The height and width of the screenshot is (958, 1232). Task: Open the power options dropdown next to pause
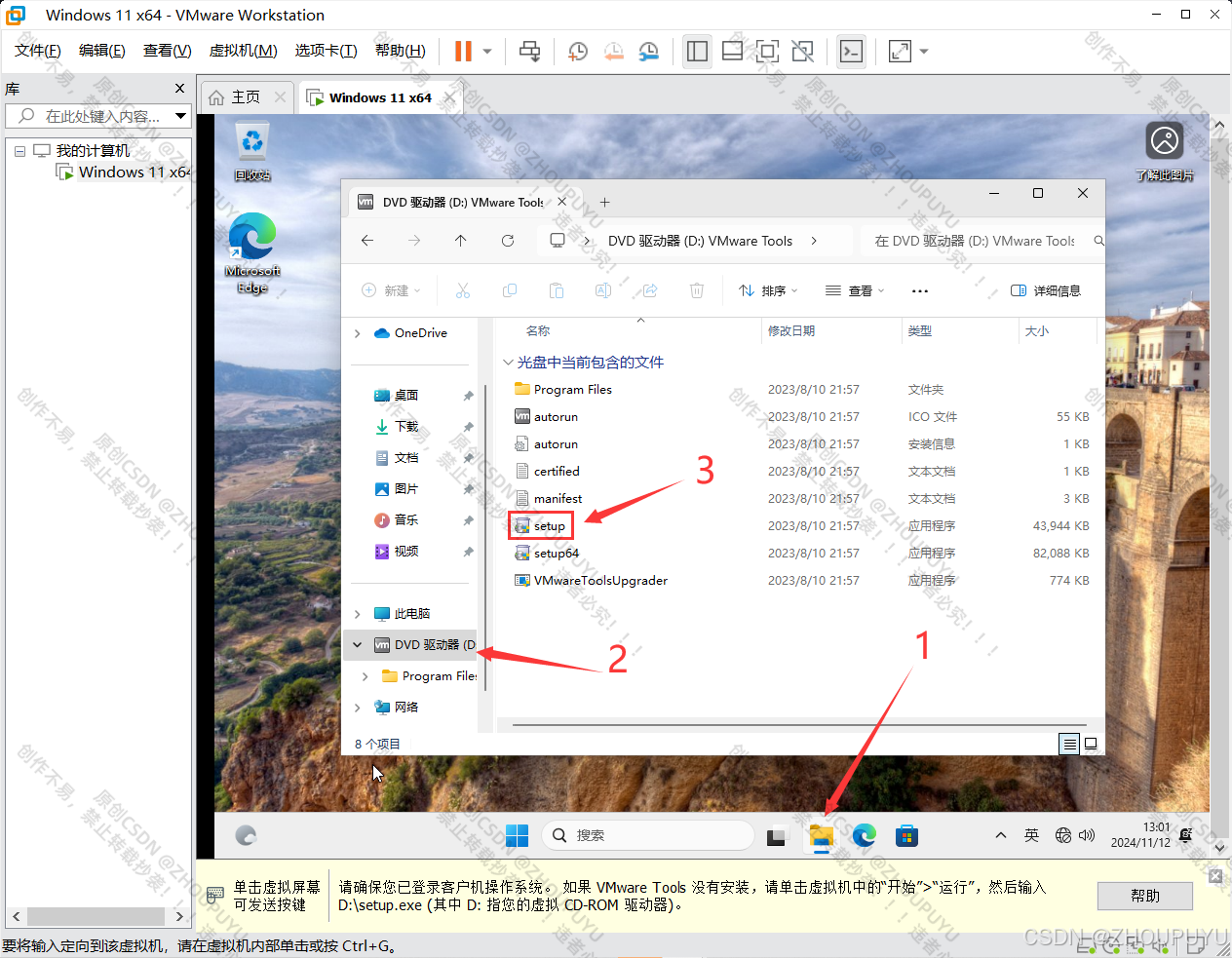click(487, 51)
